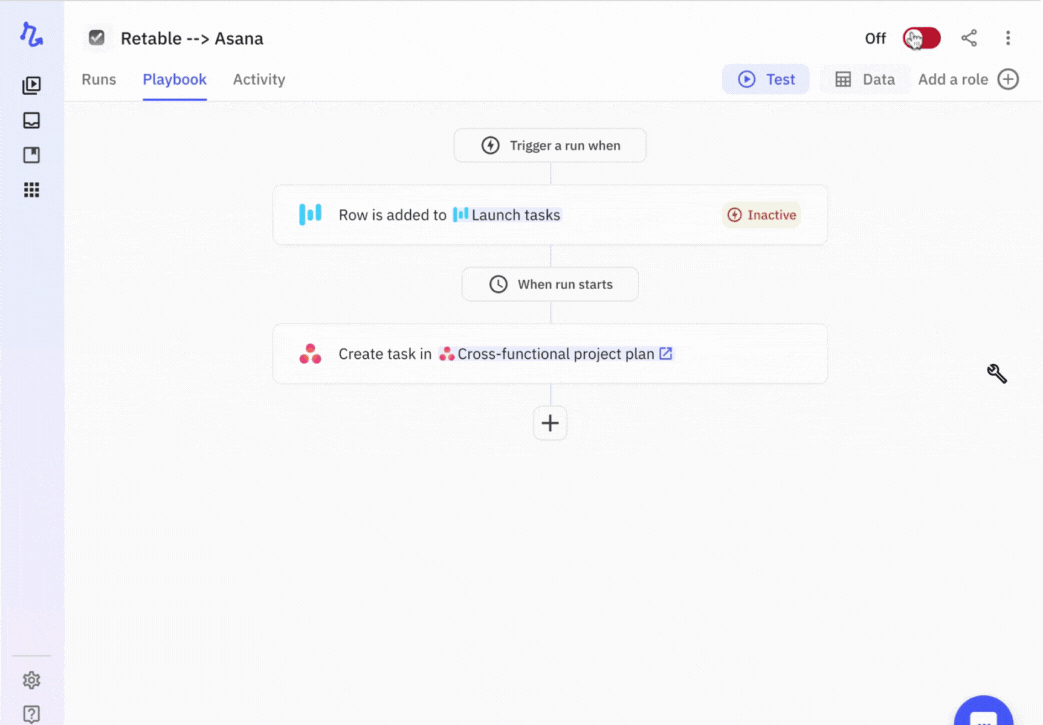The height and width of the screenshot is (725, 1043).
Task: Open the 'Trigger a run when' selector
Action: 550,145
